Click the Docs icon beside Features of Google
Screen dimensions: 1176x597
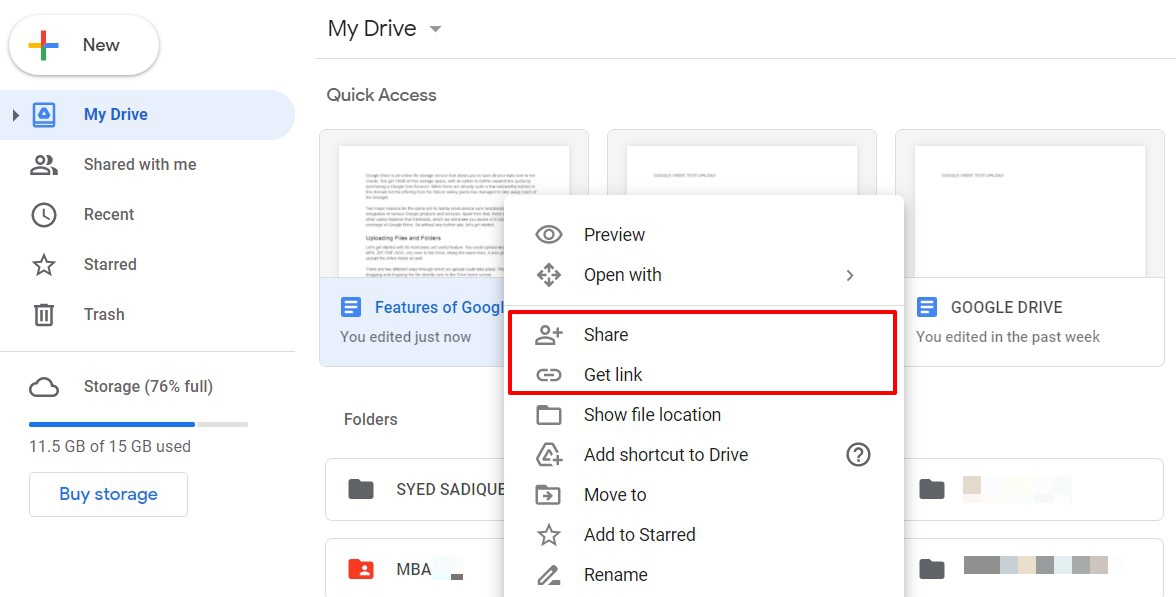click(x=350, y=307)
